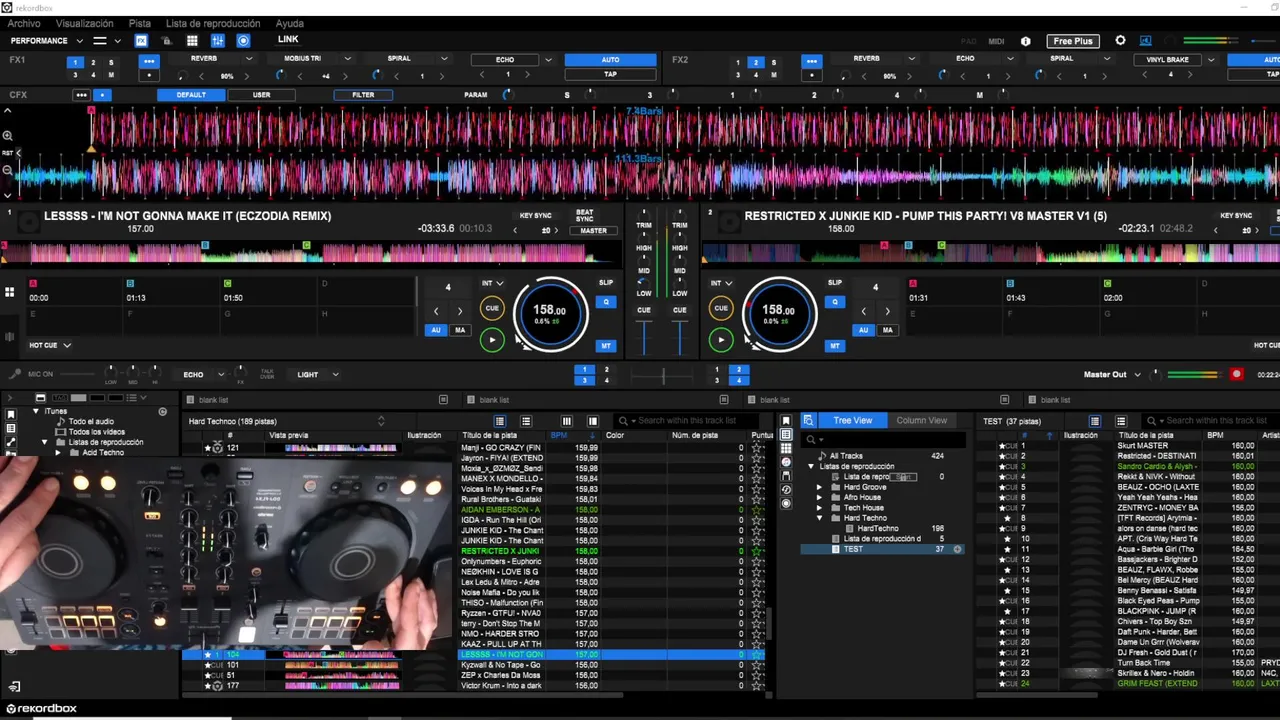Viewport: 1280px width, 720px height.
Task: Click the waveform zoom-in magnifier
Action: pyautogui.click(x=7, y=135)
